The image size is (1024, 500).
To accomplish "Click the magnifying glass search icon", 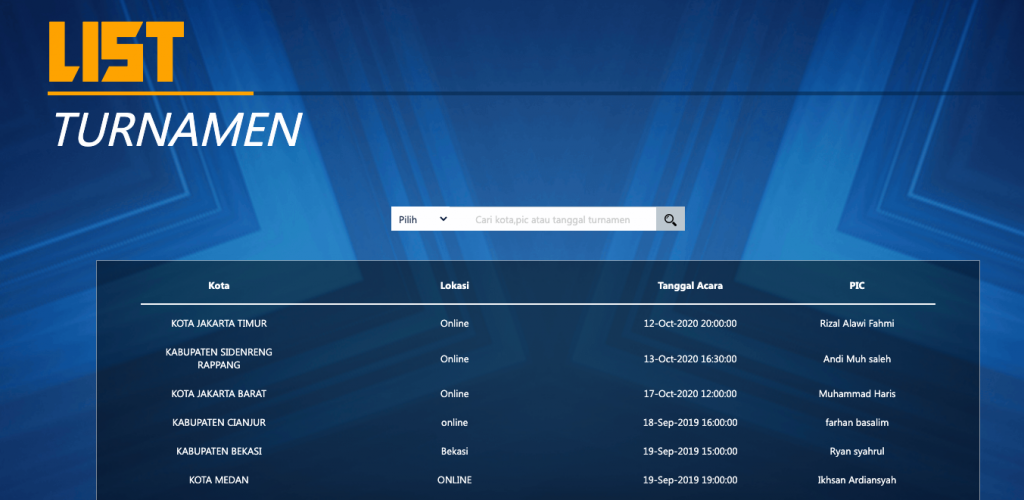I will [670, 220].
